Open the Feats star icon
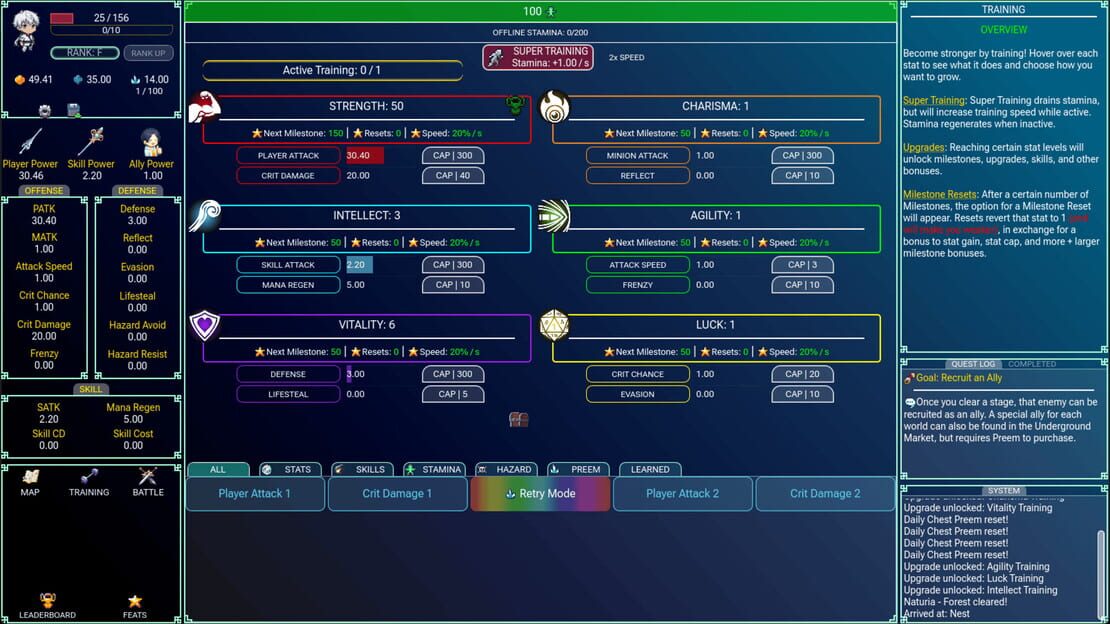The height and width of the screenshot is (624, 1110). [x=135, y=606]
